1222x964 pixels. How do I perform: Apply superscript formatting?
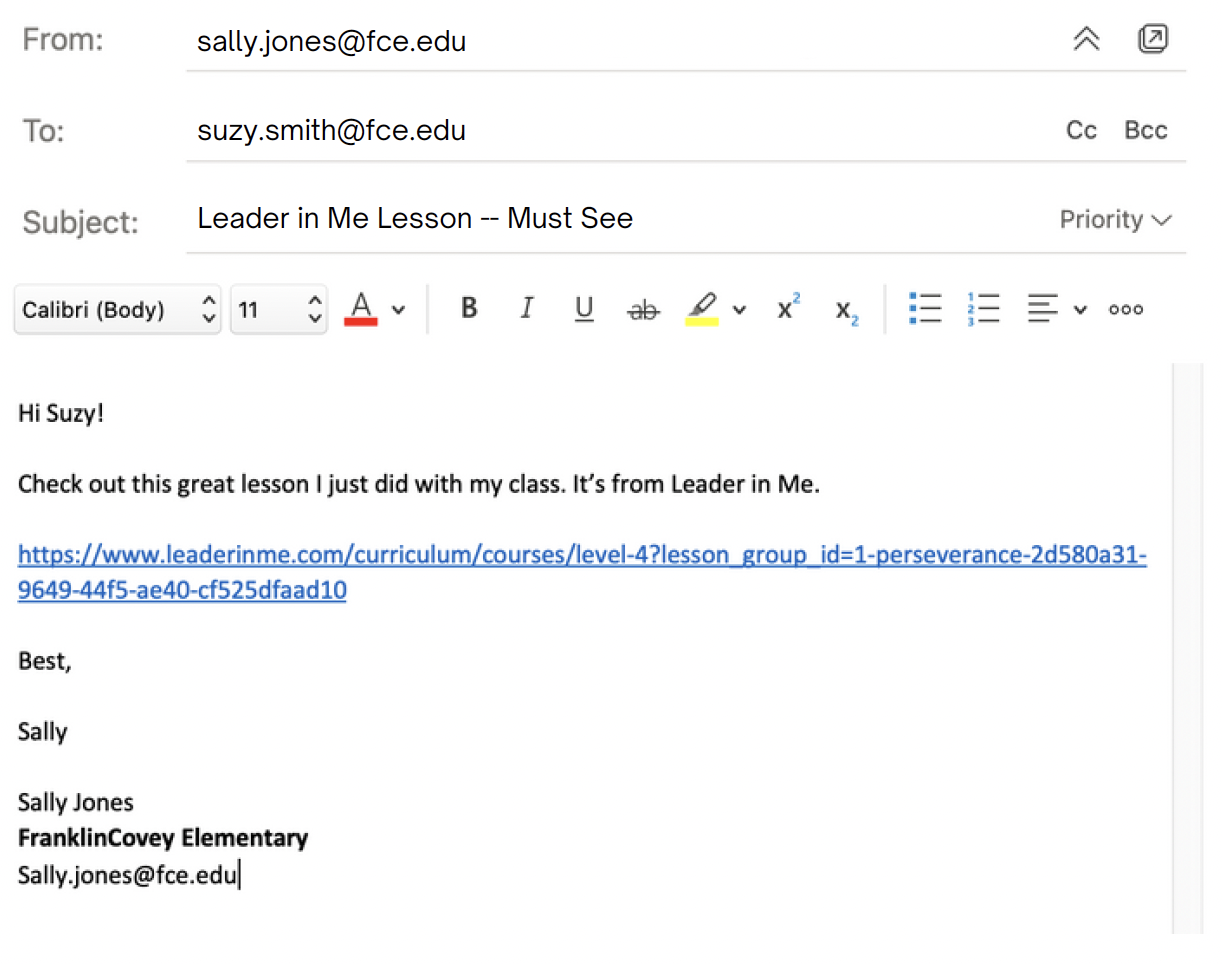pyautogui.click(x=786, y=309)
